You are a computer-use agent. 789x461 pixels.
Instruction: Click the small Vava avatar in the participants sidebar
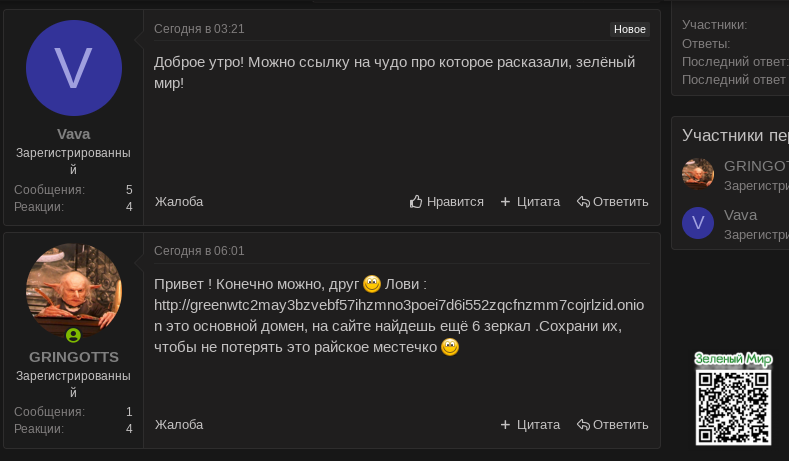698,223
